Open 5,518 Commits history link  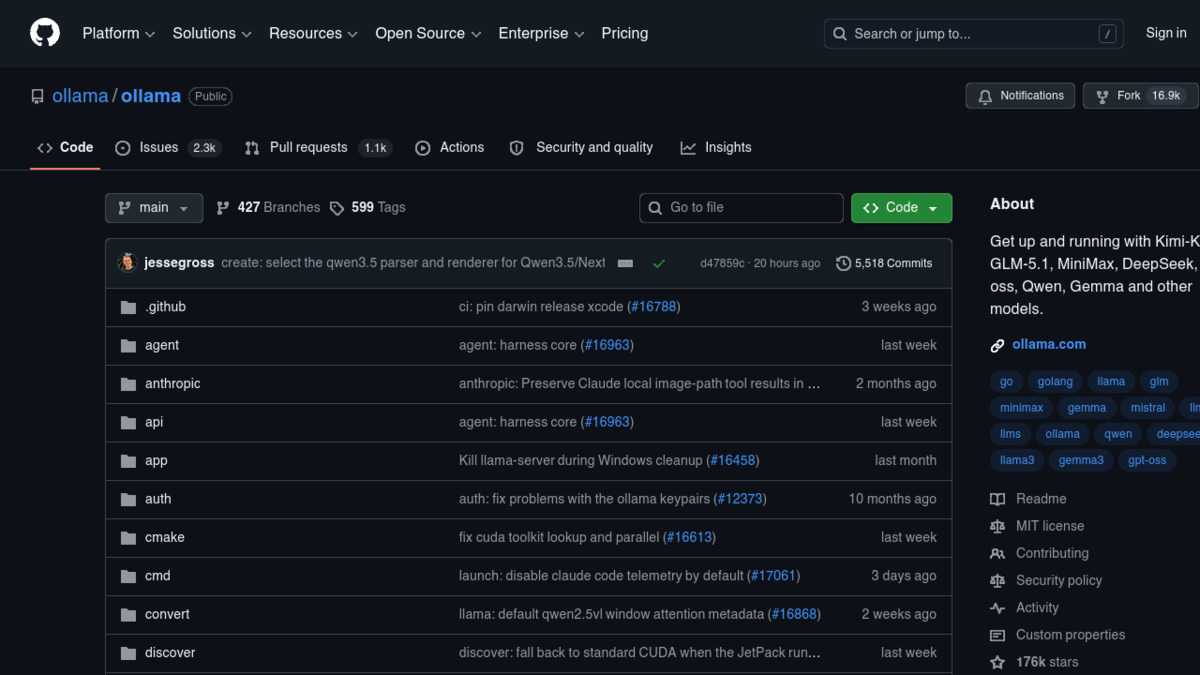coord(884,264)
